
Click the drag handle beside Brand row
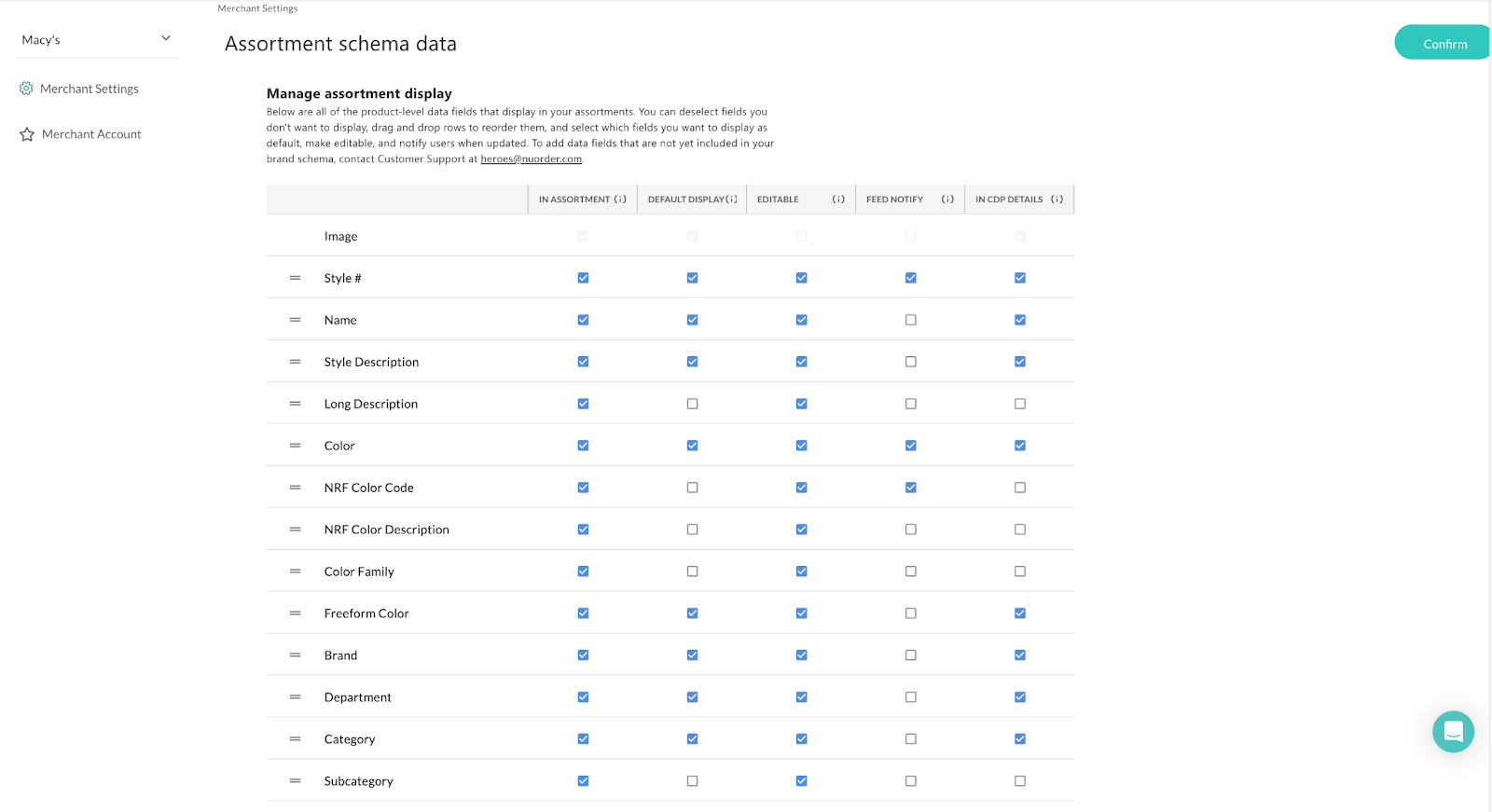coord(296,655)
